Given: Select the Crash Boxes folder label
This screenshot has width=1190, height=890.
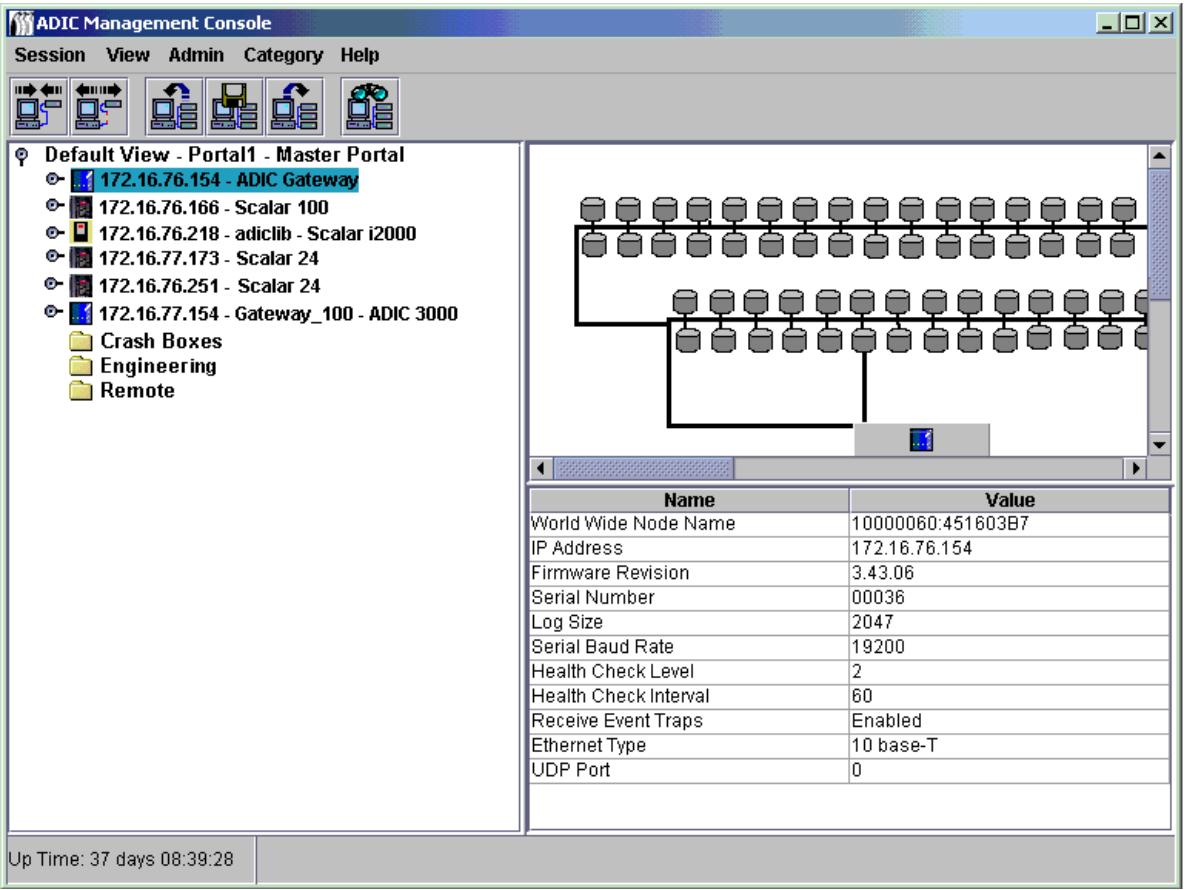Looking at the screenshot, I should [x=162, y=341].
